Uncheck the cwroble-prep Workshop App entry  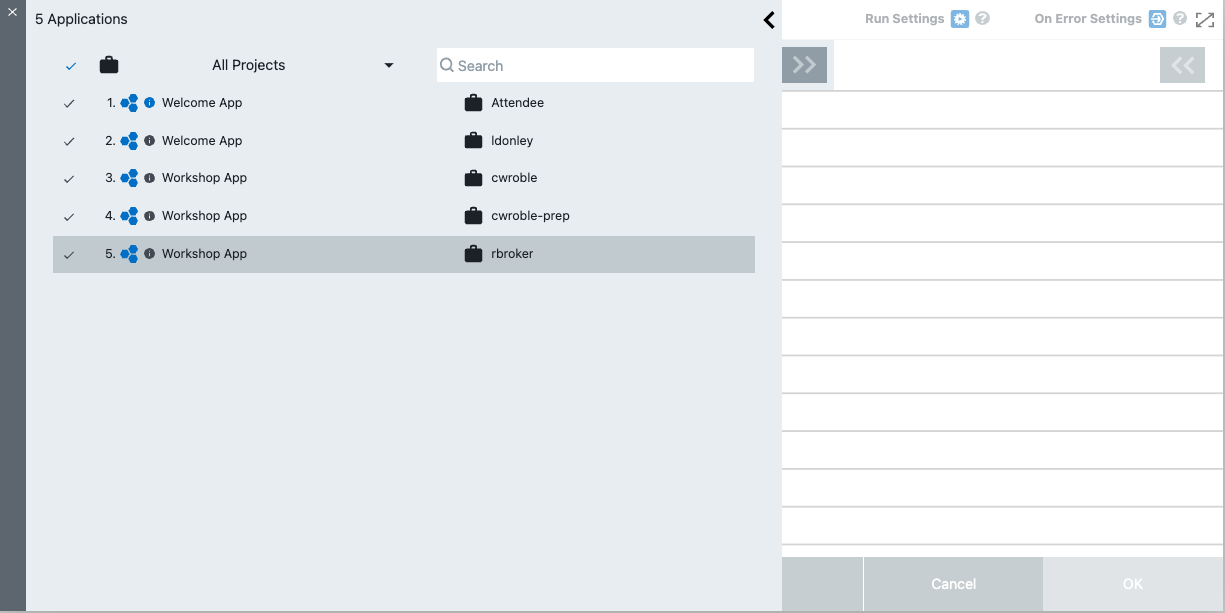(69, 215)
